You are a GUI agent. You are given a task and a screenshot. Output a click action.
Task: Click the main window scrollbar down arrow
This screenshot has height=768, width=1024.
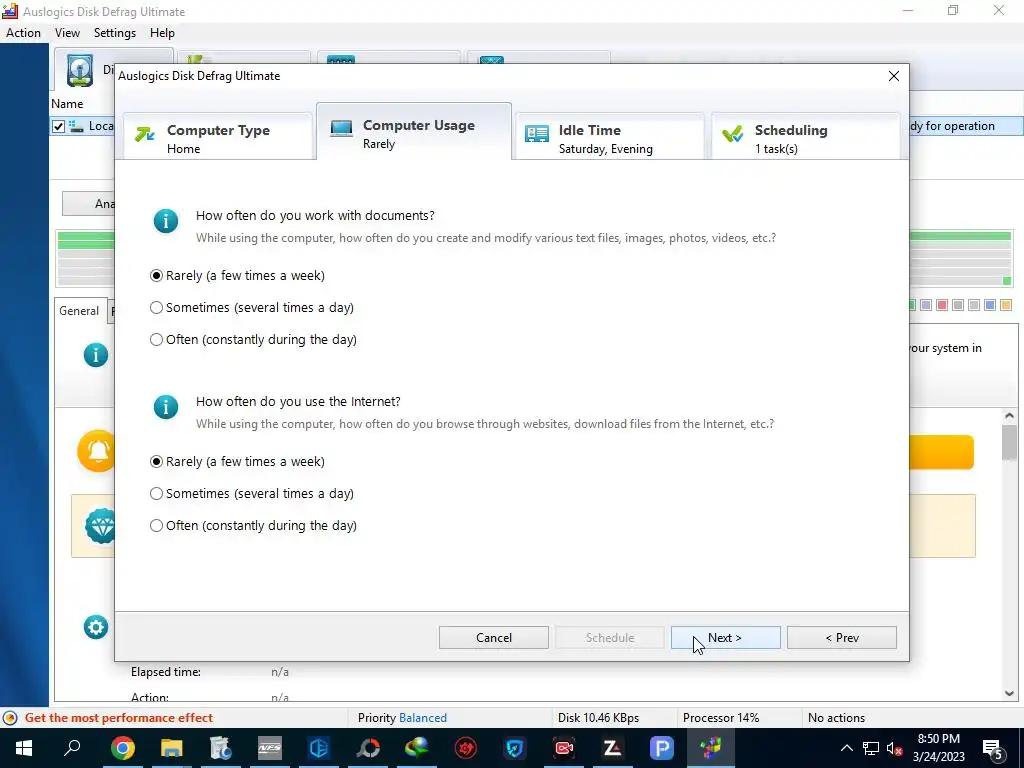(1009, 694)
